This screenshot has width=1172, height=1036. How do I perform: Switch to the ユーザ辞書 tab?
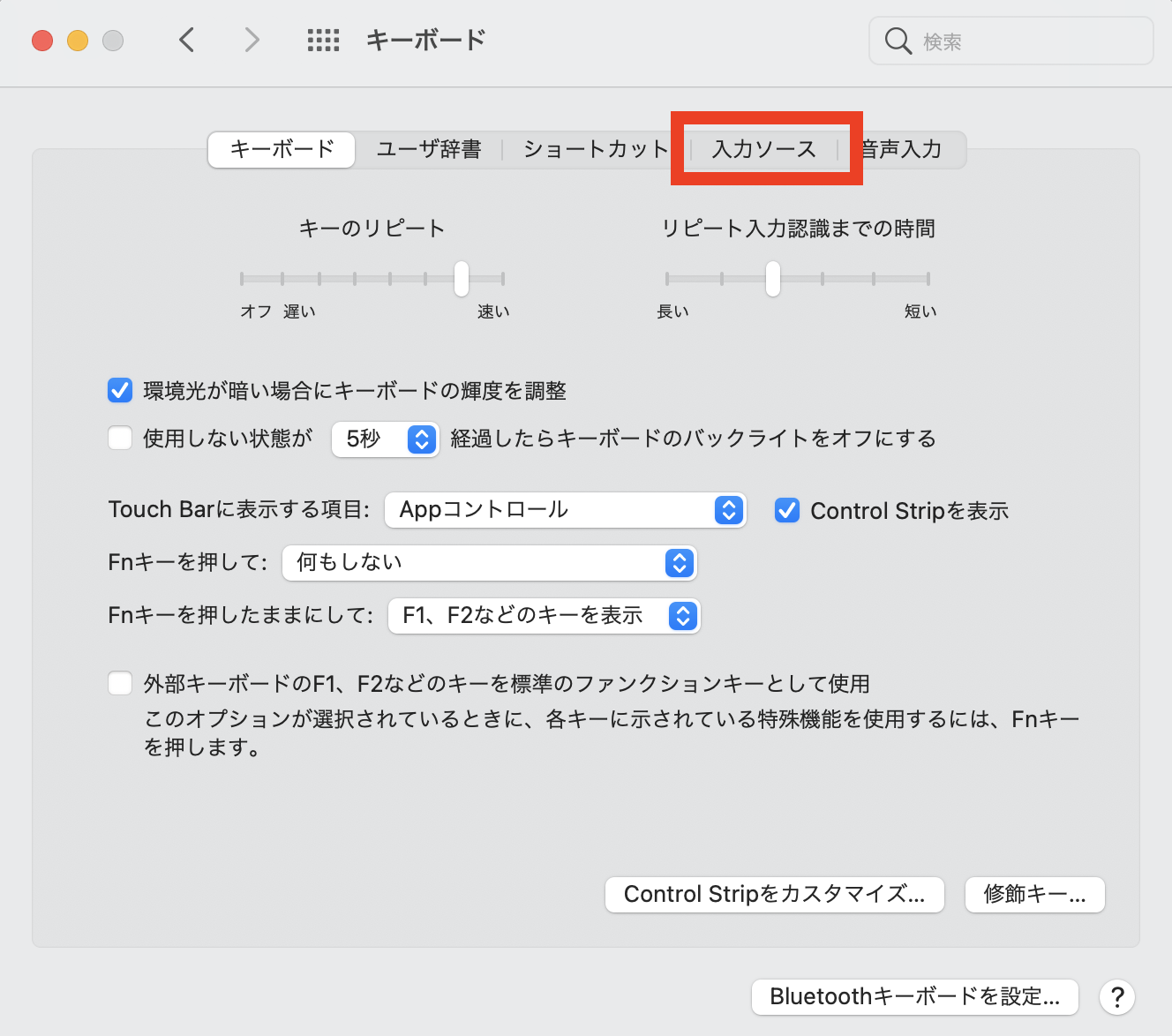pyautogui.click(x=429, y=149)
